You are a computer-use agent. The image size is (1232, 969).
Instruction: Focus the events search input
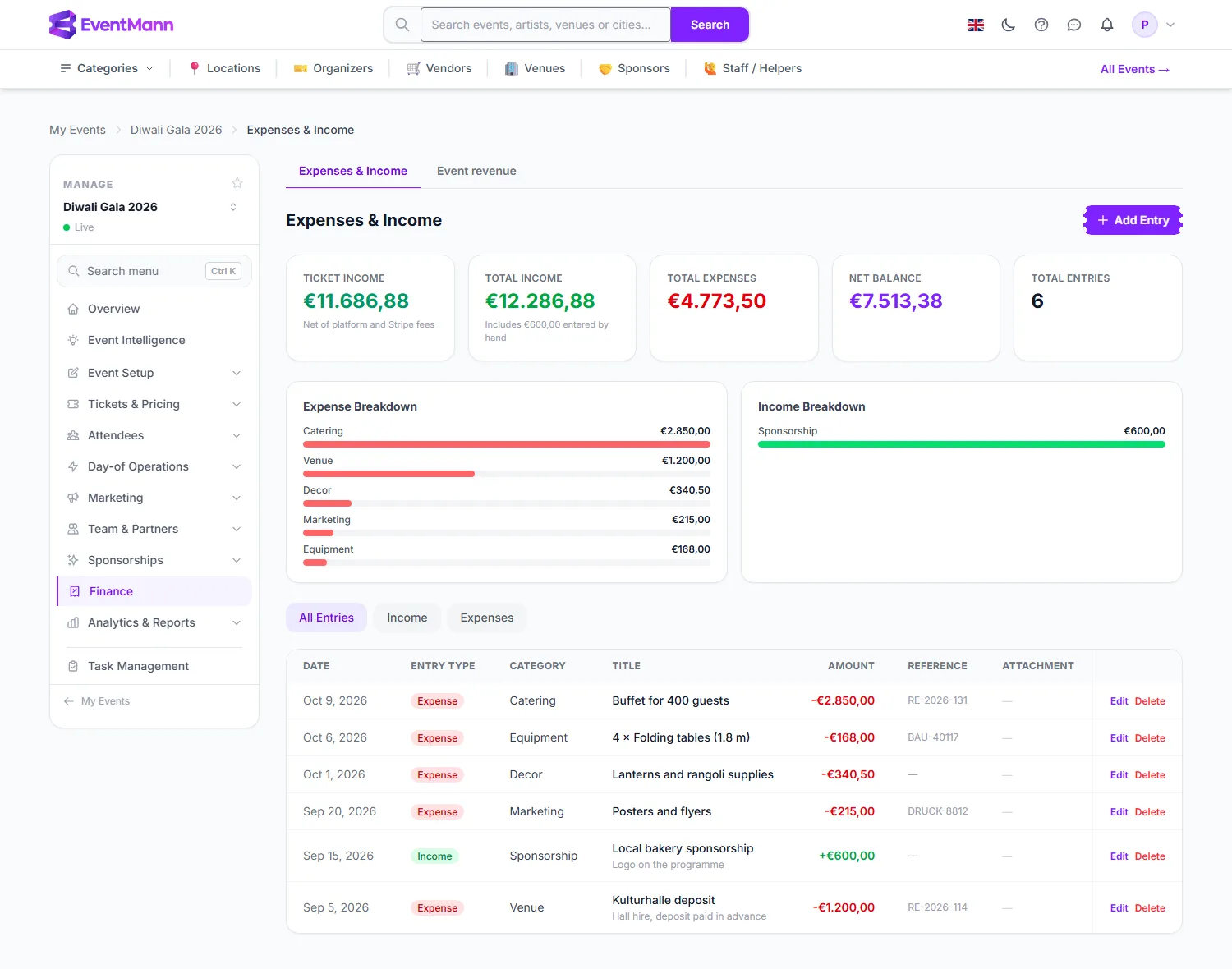tap(545, 25)
